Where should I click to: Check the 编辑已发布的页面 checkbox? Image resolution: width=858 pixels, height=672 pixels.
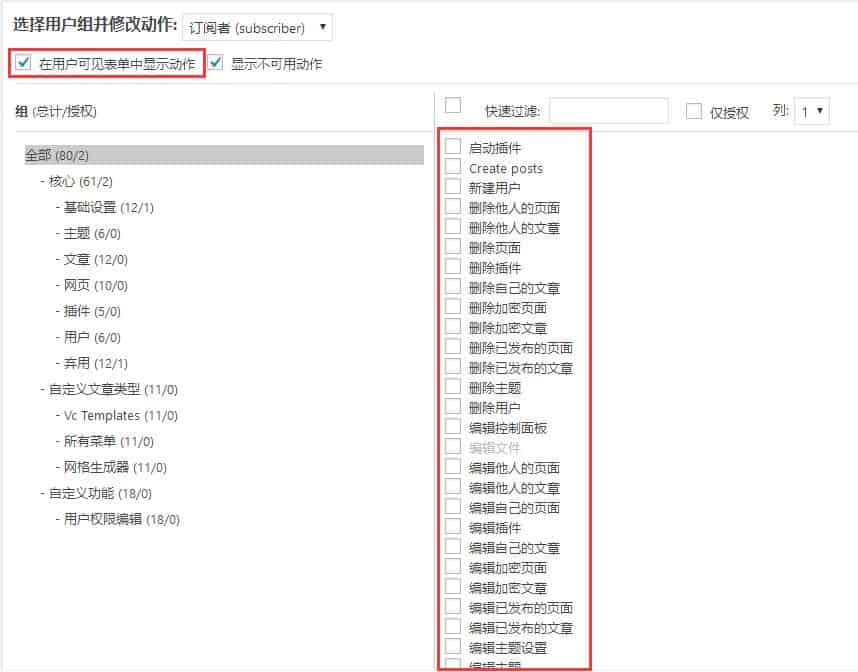453,606
